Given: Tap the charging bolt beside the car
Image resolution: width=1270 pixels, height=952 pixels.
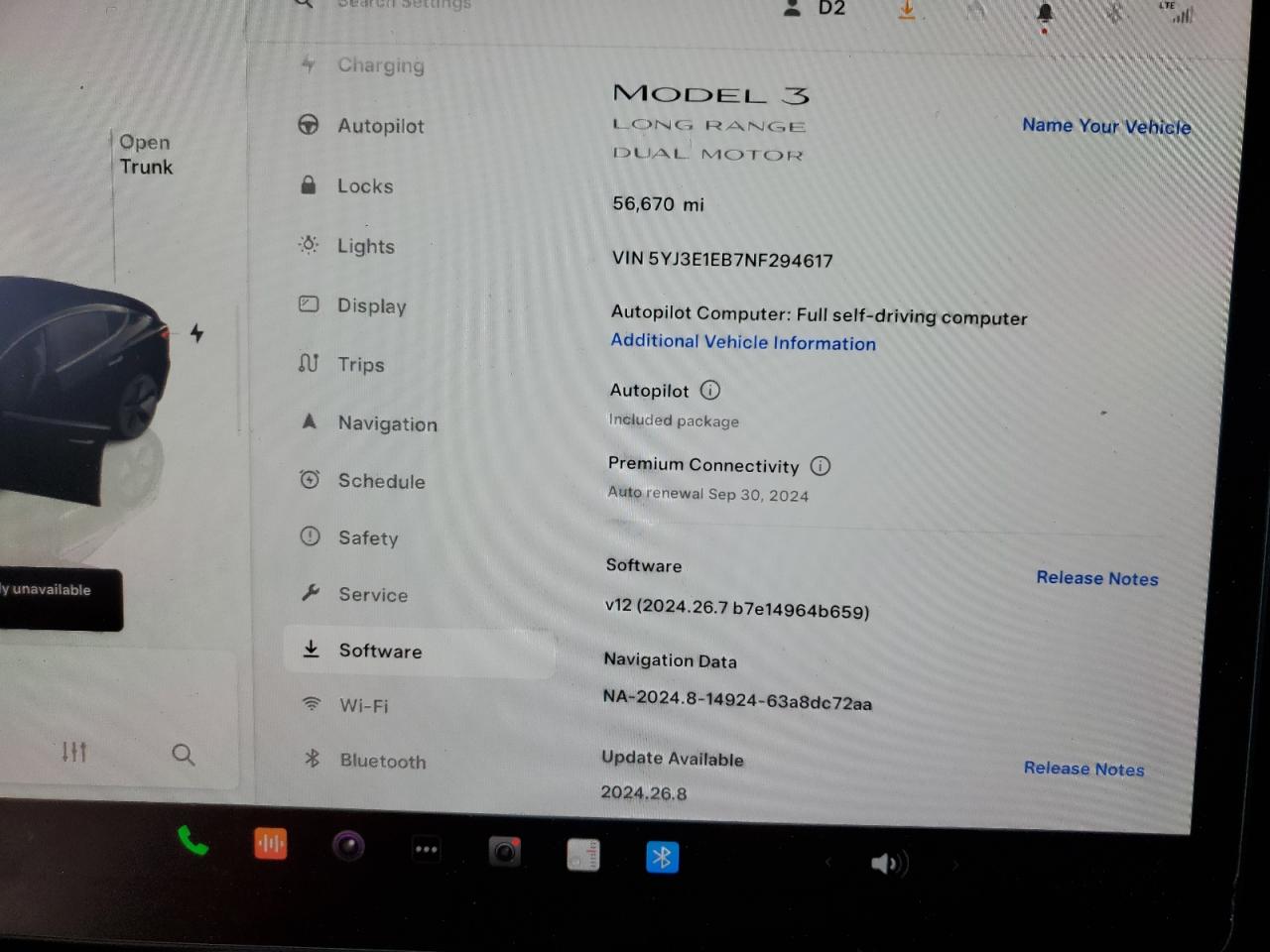Looking at the screenshot, I should click(x=196, y=333).
